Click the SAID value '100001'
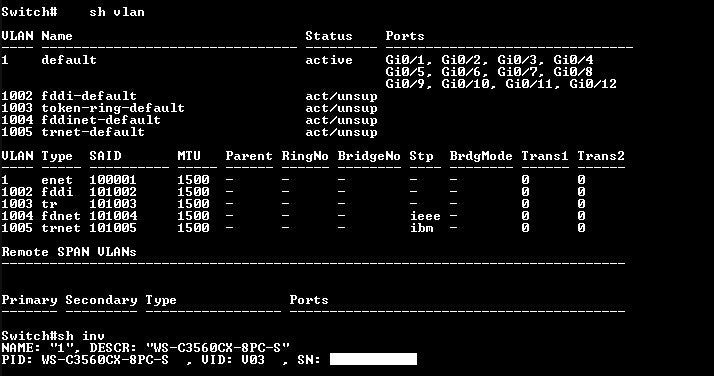Screen dimensions: 714x376 113,180
